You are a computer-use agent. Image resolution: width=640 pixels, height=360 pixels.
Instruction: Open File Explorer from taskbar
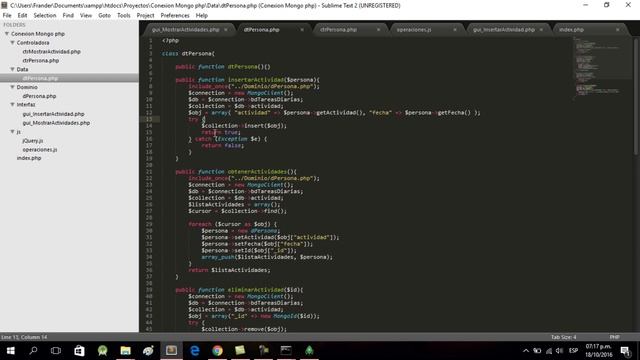[125, 351]
